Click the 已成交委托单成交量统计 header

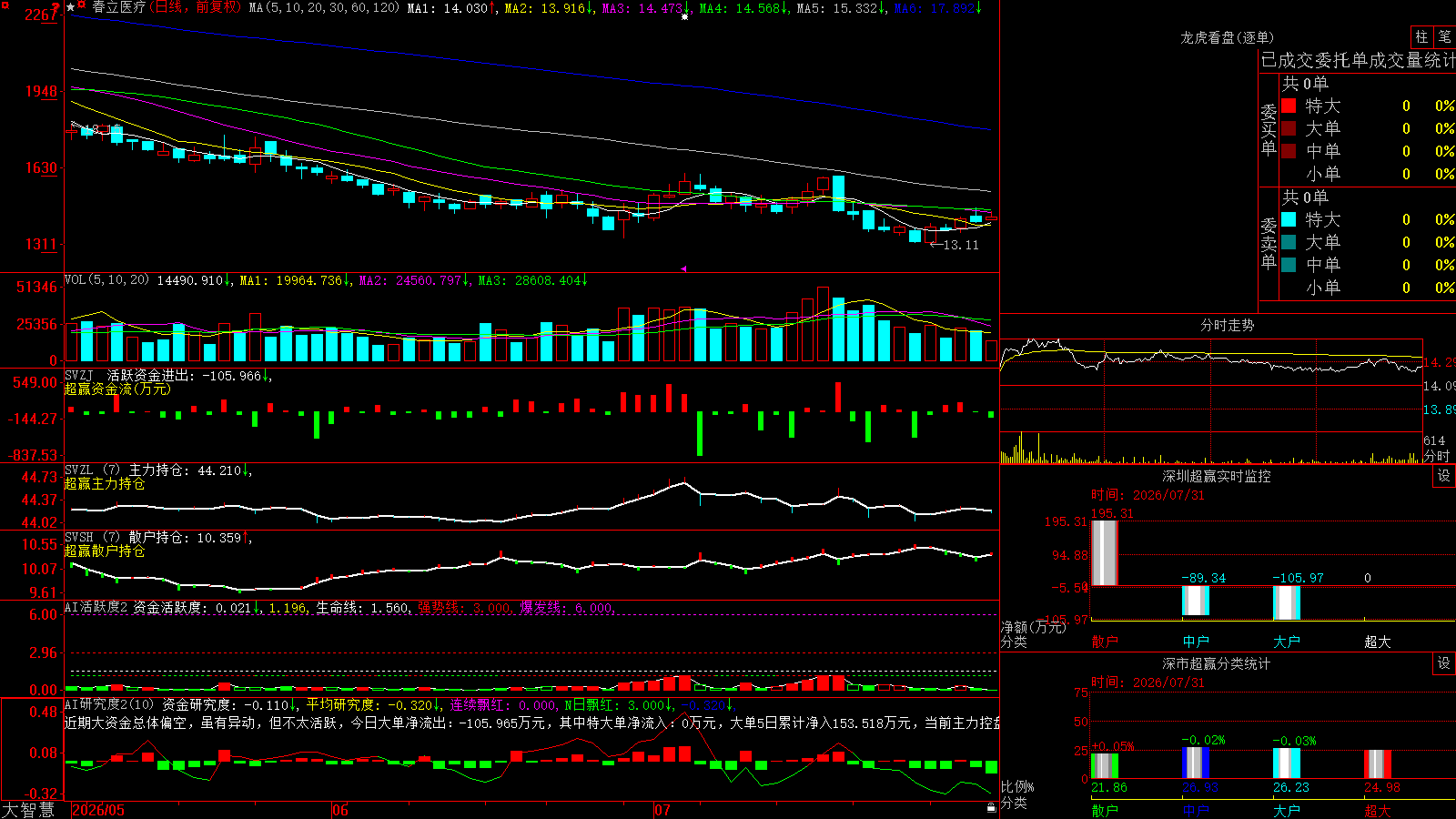[x=1358, y=60]
